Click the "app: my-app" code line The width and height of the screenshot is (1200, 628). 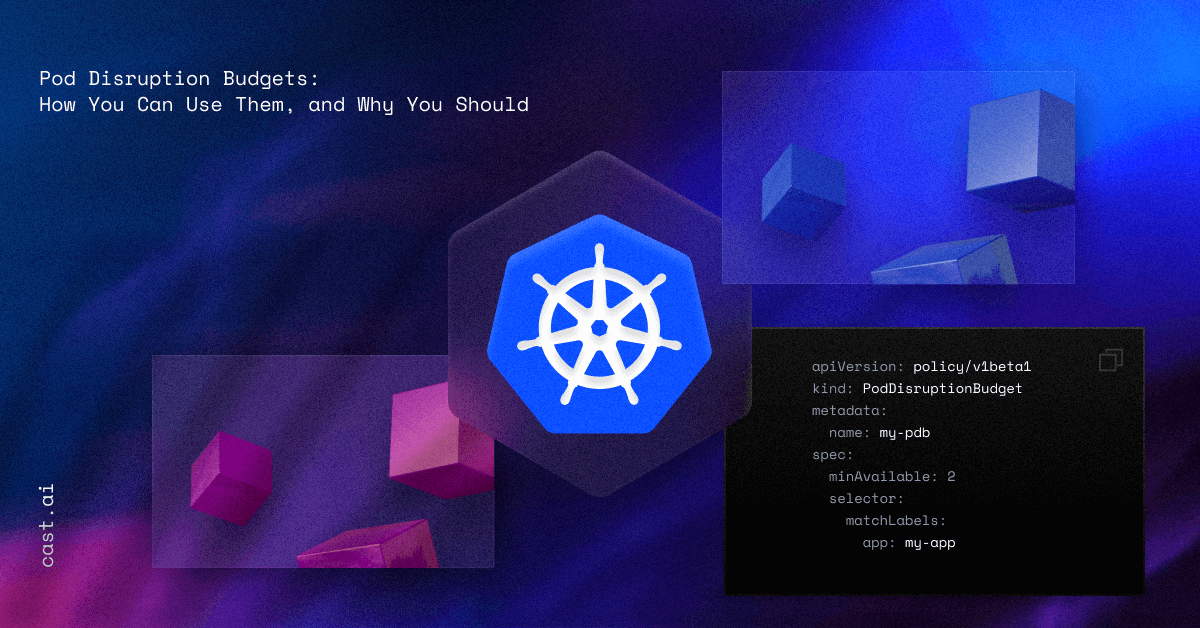coord(909,543)
